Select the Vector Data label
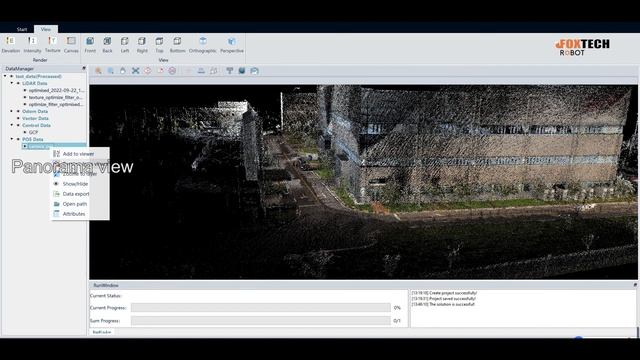This screenshot has height=360, width=640. (x=36, y=118)
